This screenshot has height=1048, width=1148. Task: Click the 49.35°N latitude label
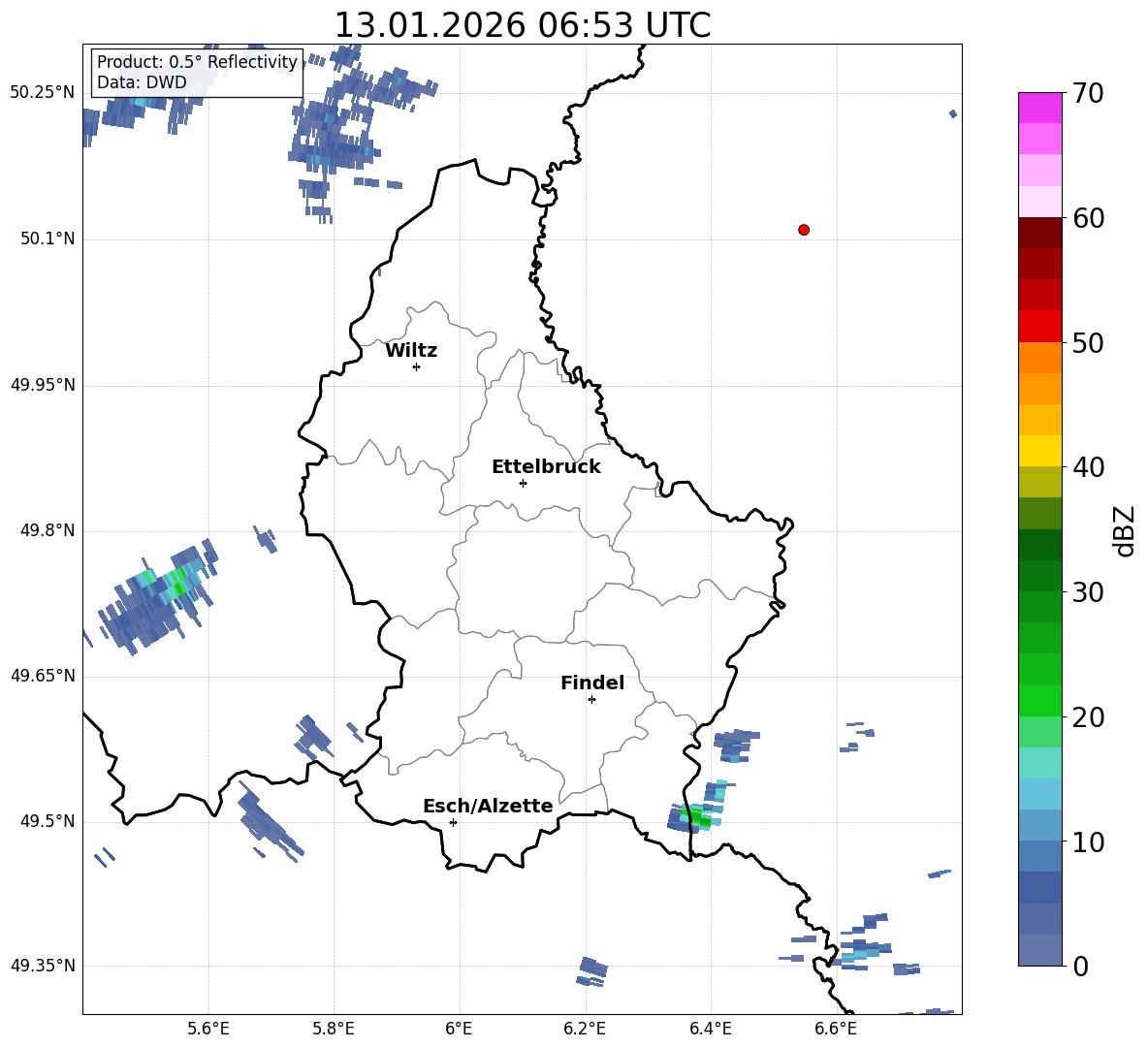(42, 966)
